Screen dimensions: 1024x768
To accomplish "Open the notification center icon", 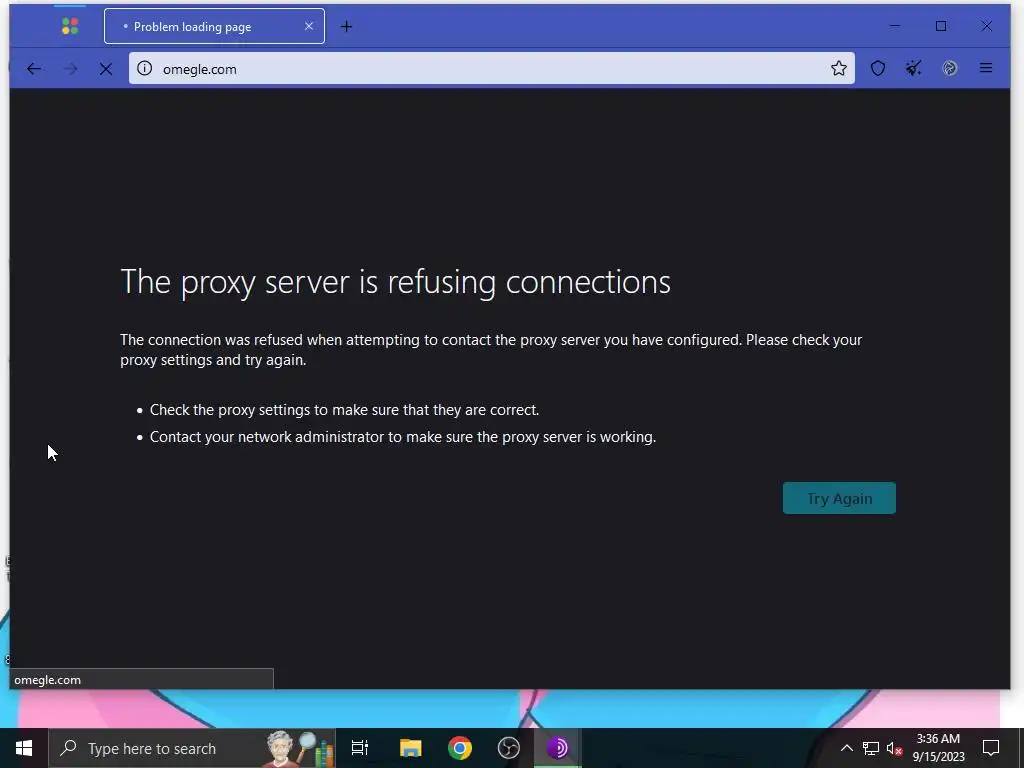I will [x=991, y=748].
